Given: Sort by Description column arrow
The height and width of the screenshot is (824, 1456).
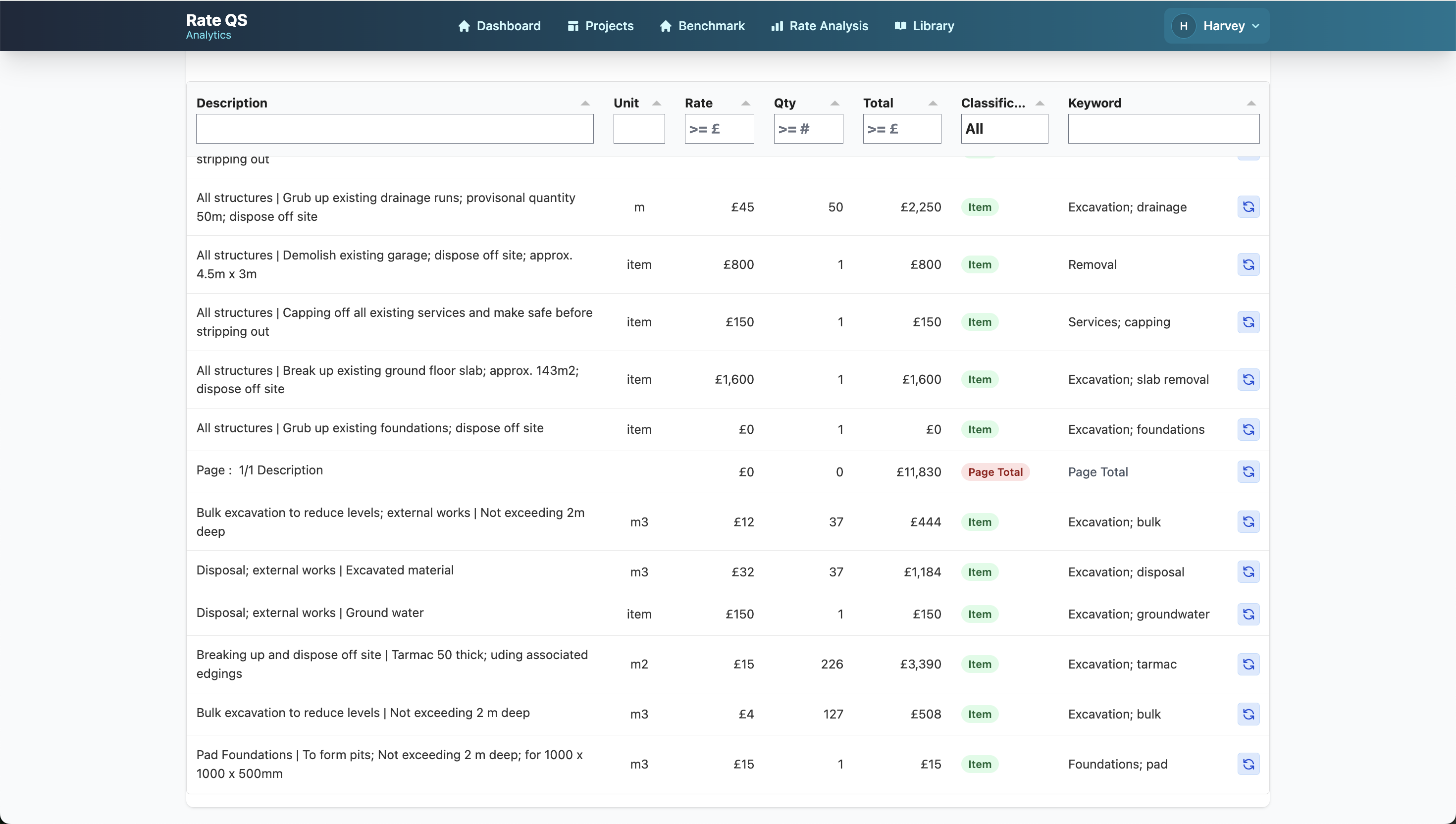Looking at the screenshot, I should 585,103.
